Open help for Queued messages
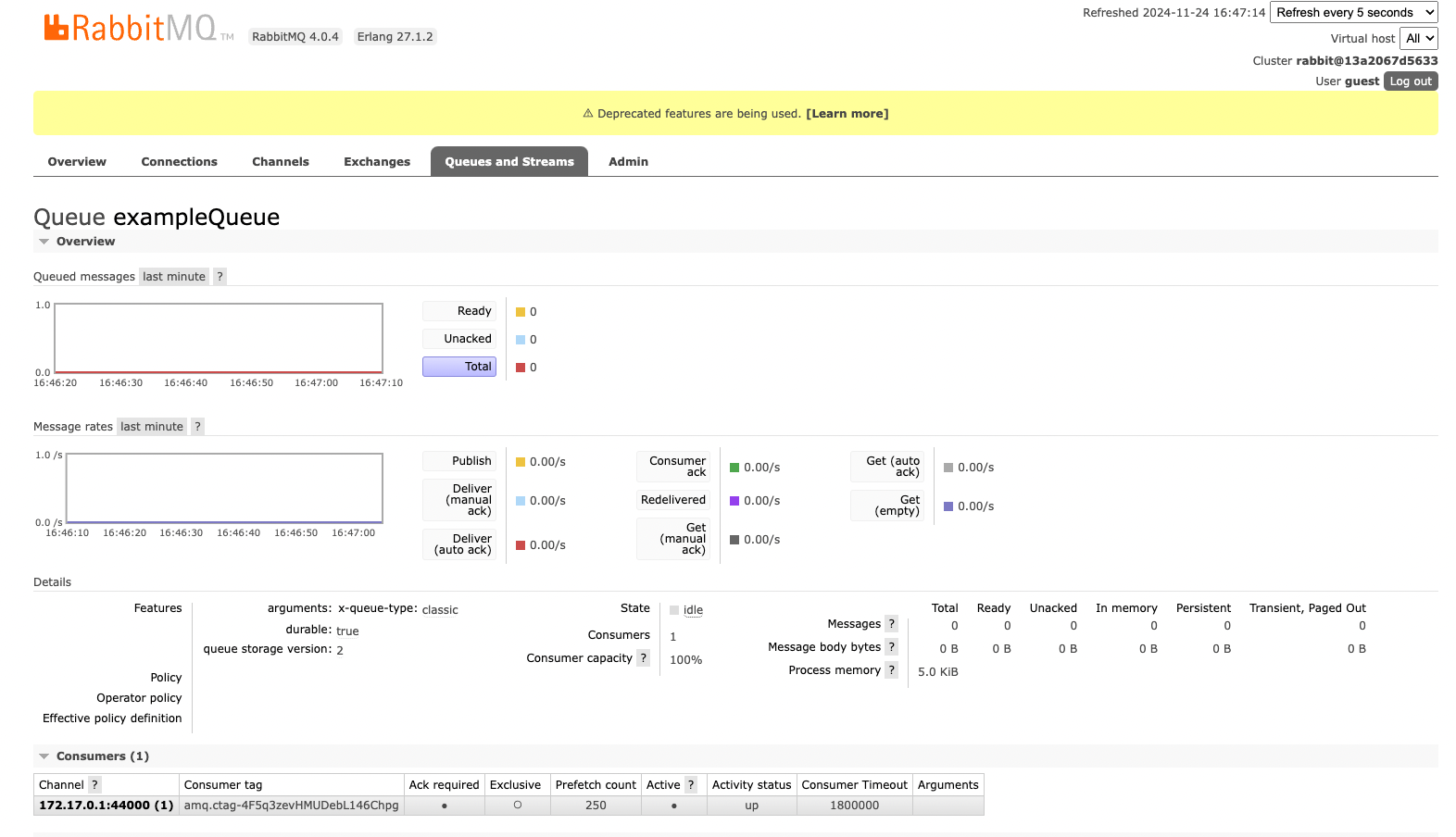 (220, 277)
